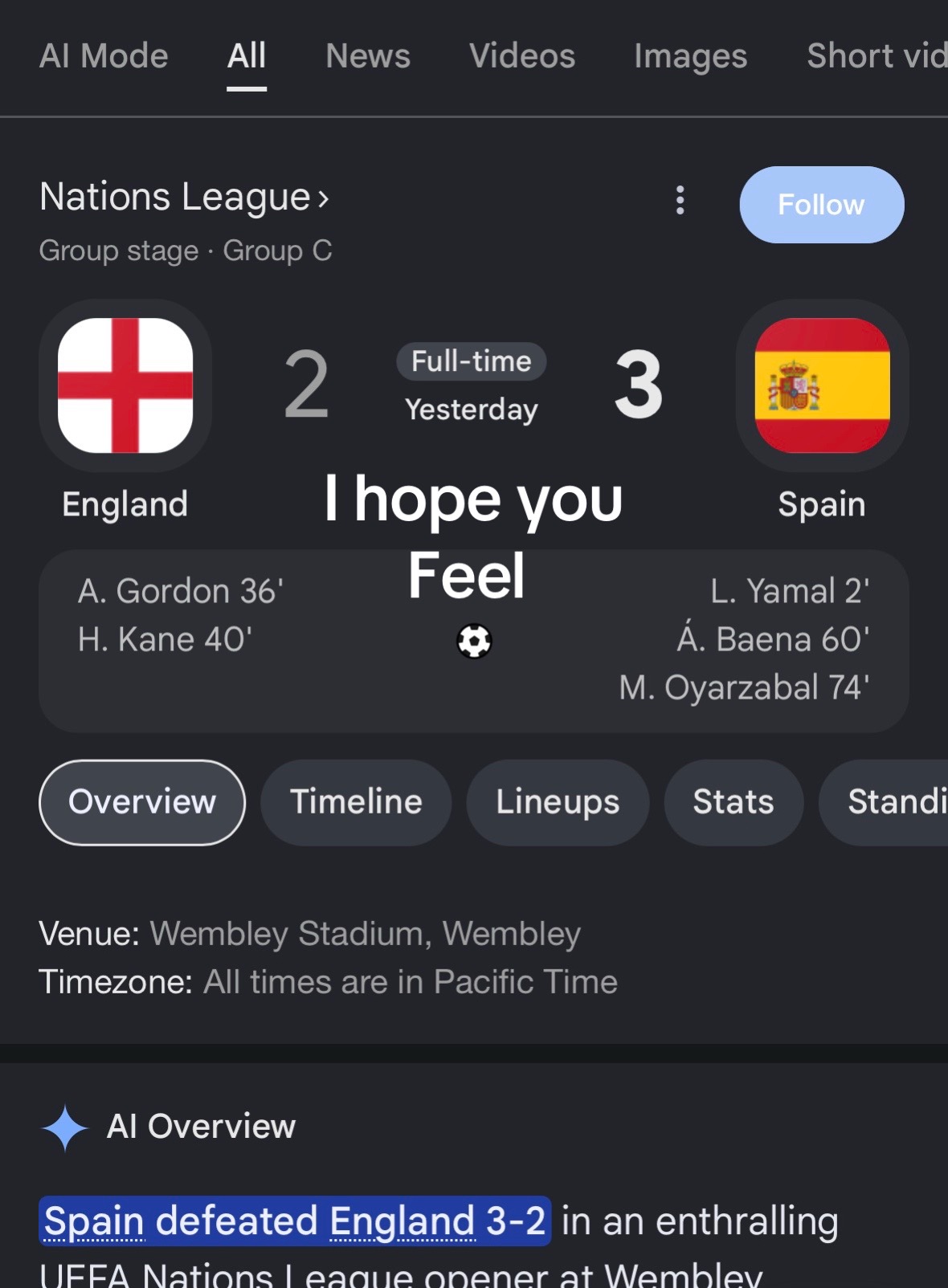
Task: Follow the Nations League match
Action: tap(821, 205)
